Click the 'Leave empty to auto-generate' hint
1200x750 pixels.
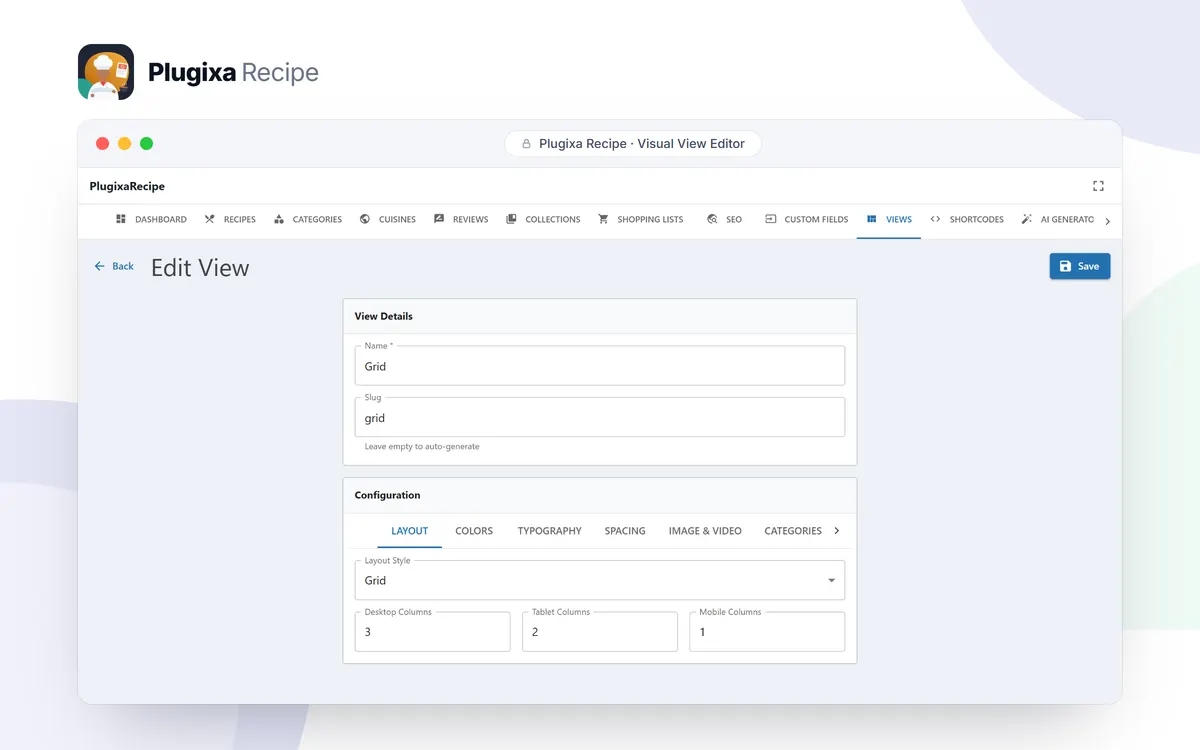point(422,447)
